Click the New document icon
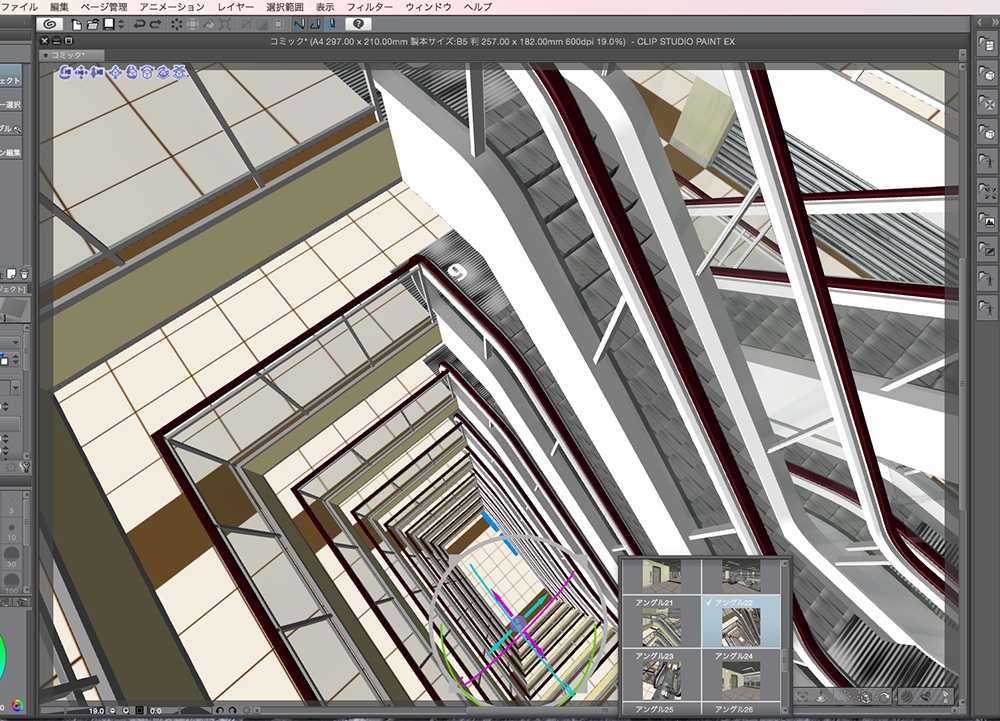The image size is (1000, 721). (76, 23)
